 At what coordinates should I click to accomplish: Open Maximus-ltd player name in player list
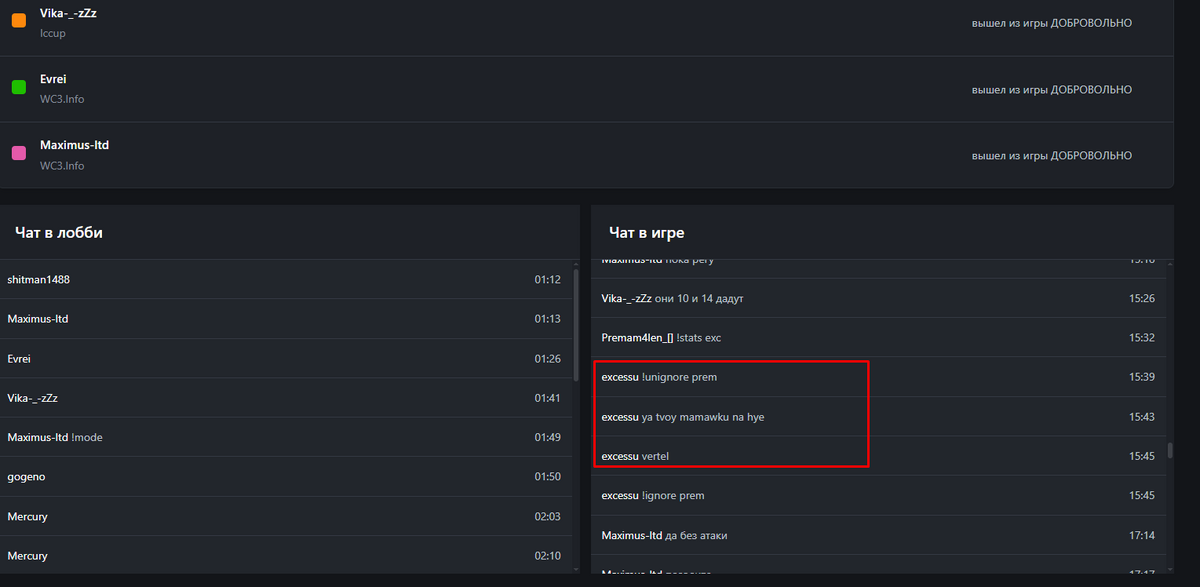[74, 145]
